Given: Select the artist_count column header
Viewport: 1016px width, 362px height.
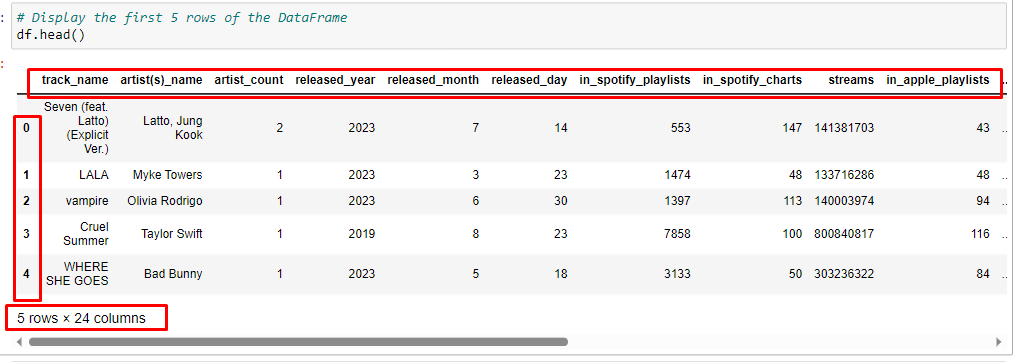Looking at the screenshot, I should 249,80.
